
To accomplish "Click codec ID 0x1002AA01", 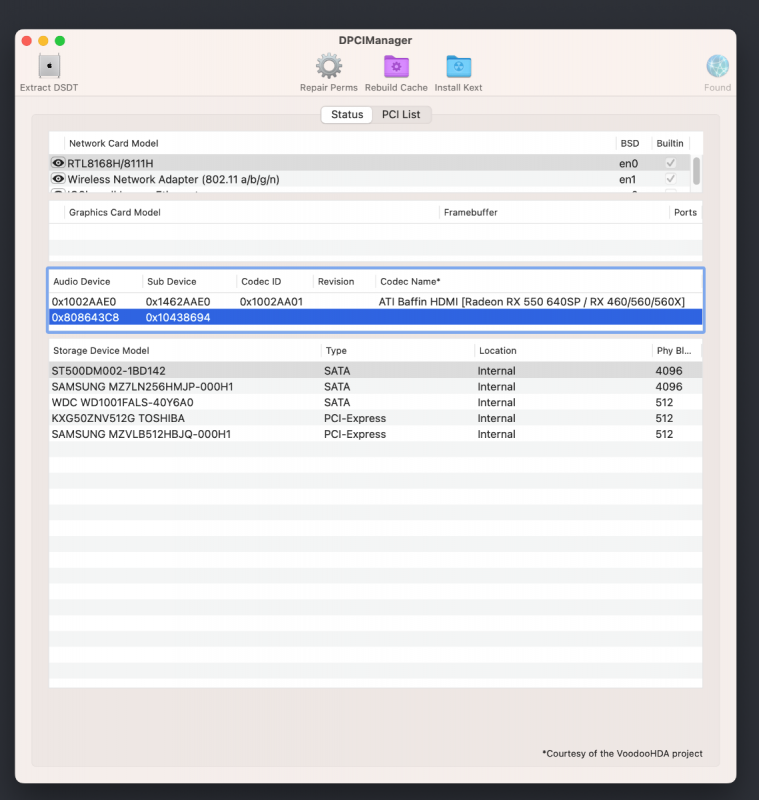I will (271, 302).
